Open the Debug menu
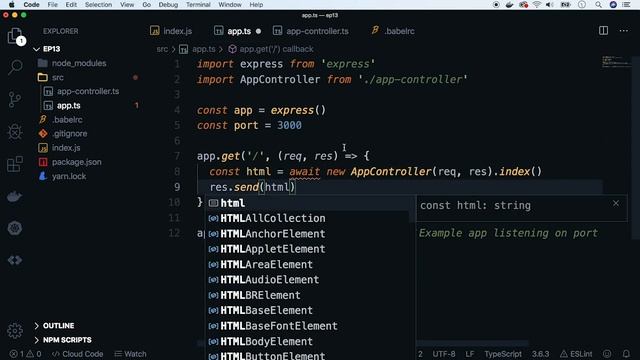This screenshot has width=640, height=360. [x=168, y=5]
